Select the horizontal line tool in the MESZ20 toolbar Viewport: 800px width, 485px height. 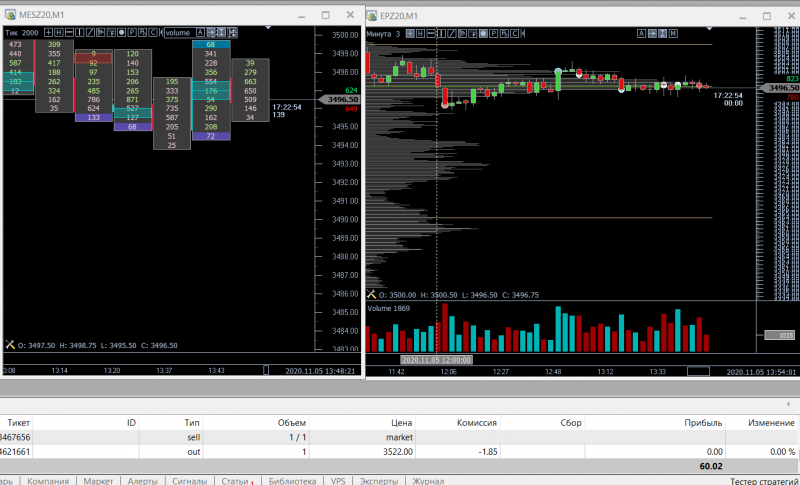[69, 33]
